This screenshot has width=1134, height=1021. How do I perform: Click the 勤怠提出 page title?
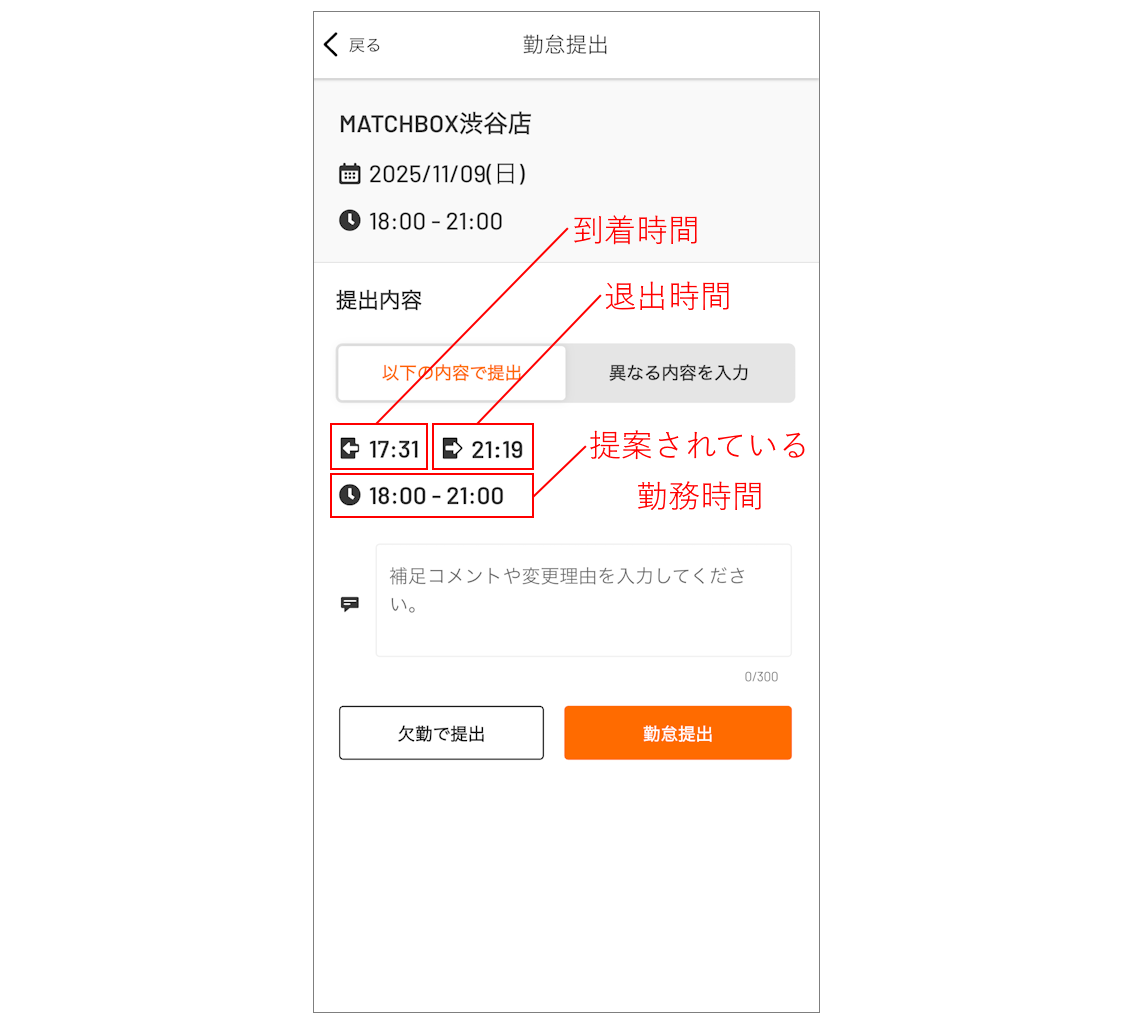coord(566,45)
